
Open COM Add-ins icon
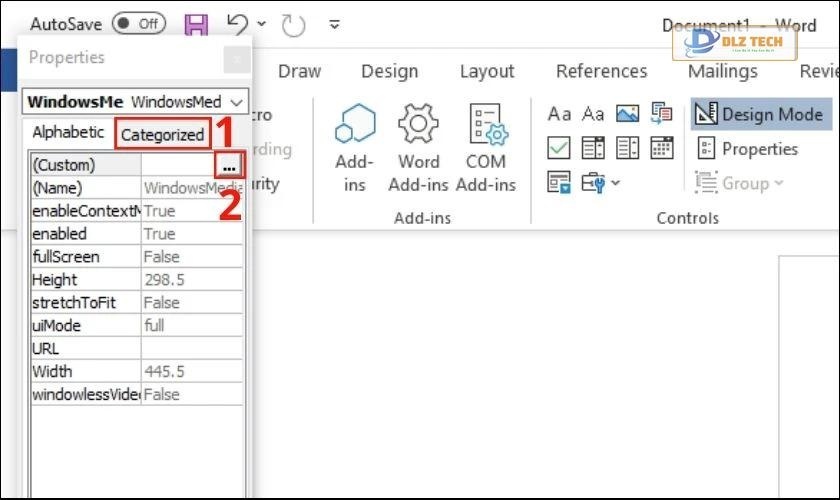[486, 124]
